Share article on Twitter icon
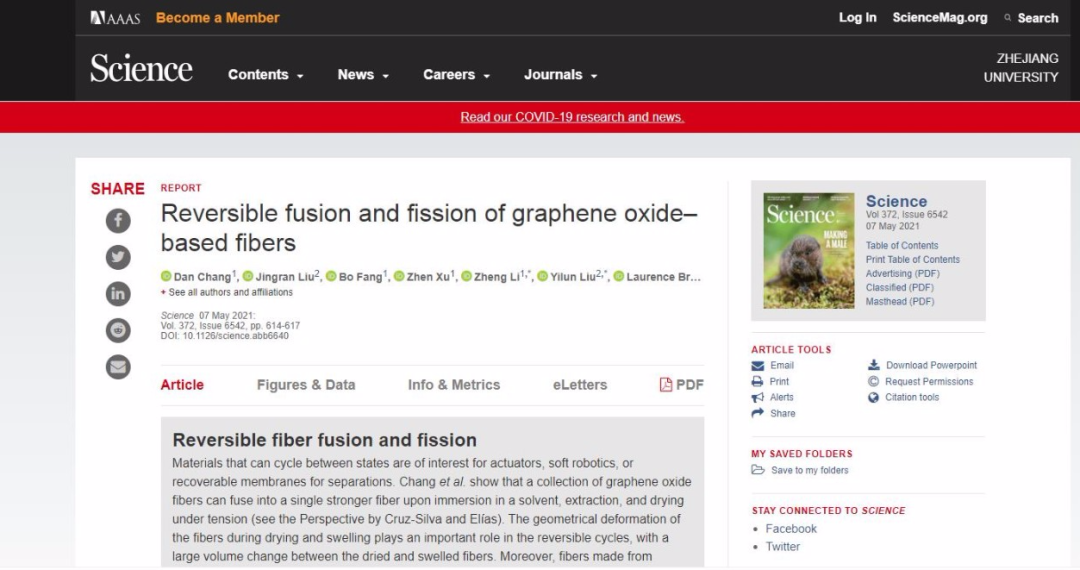1080x570 pixels. click(x=118, y=257)
